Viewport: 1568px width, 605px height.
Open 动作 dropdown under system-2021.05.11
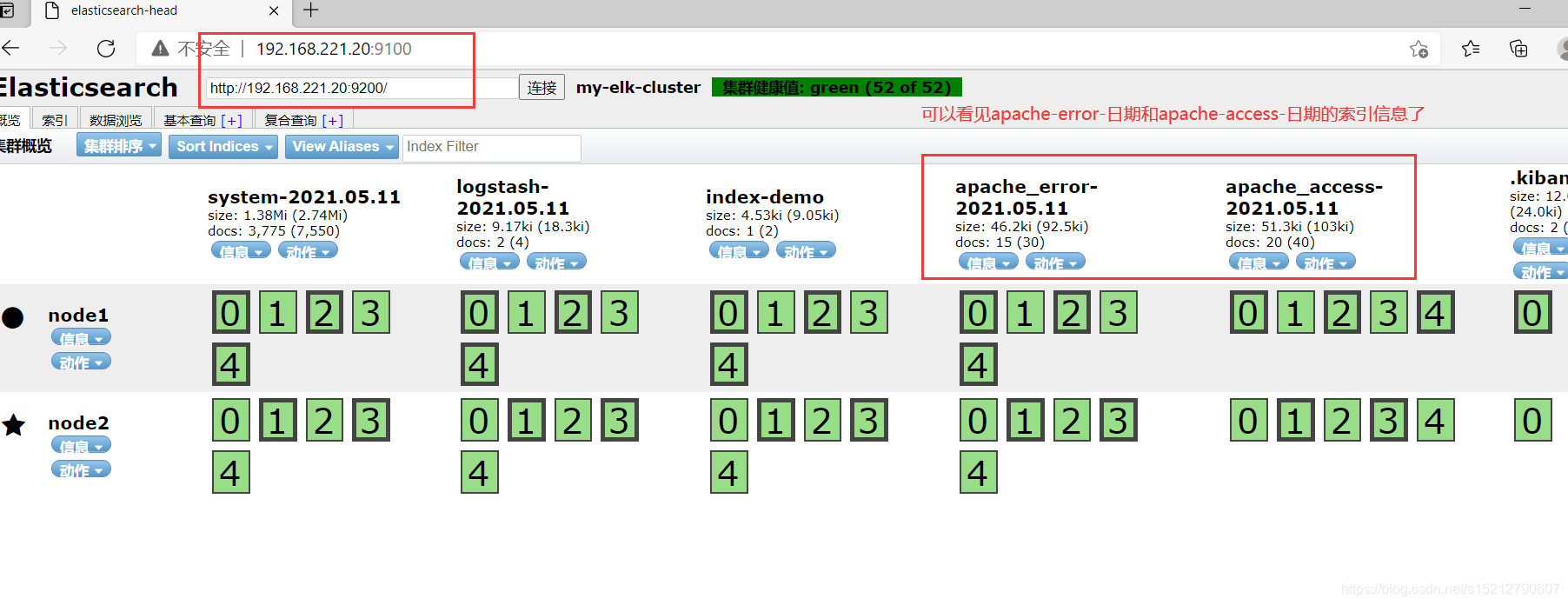tap(308, 251)
